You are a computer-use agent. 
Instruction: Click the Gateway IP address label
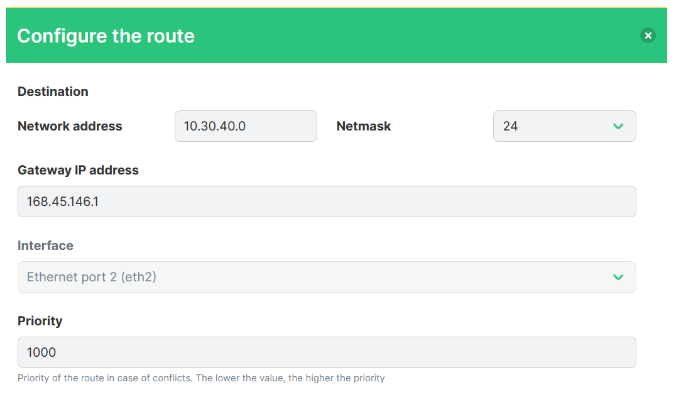78,170
